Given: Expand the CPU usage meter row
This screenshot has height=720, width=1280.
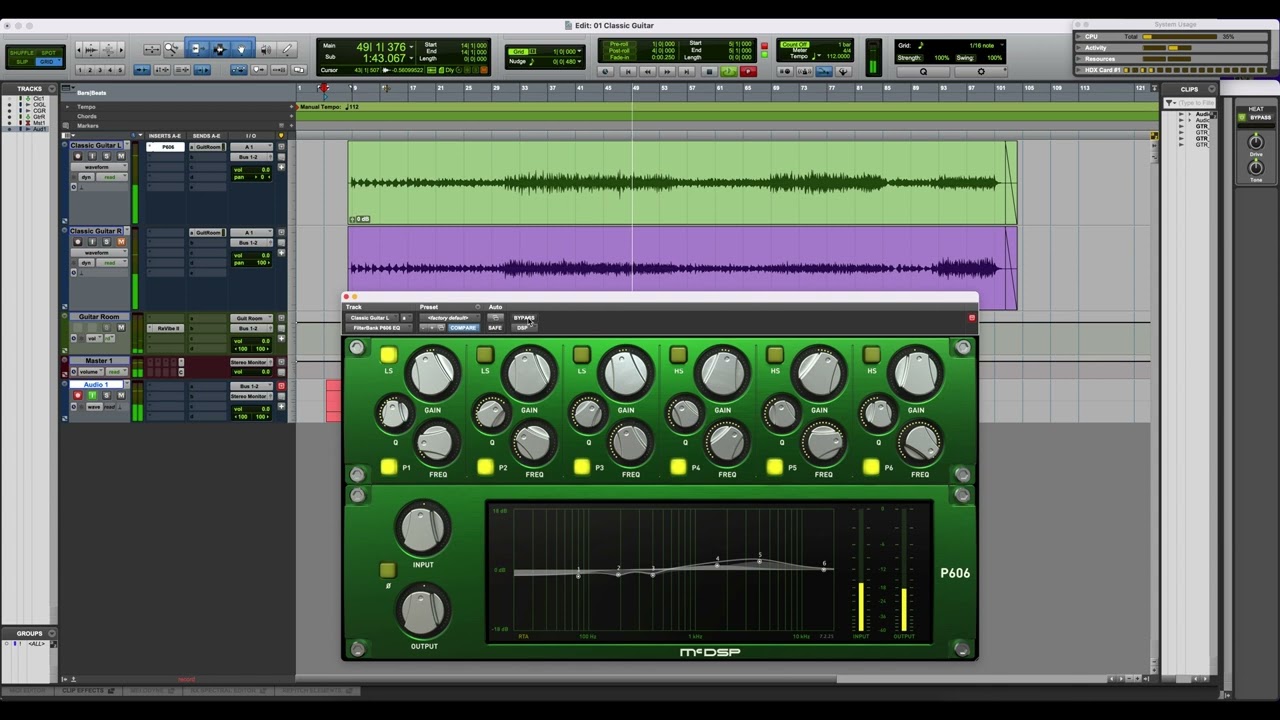Looking at the screenshot, I should pyautogui.click(x=1078, y=36).
